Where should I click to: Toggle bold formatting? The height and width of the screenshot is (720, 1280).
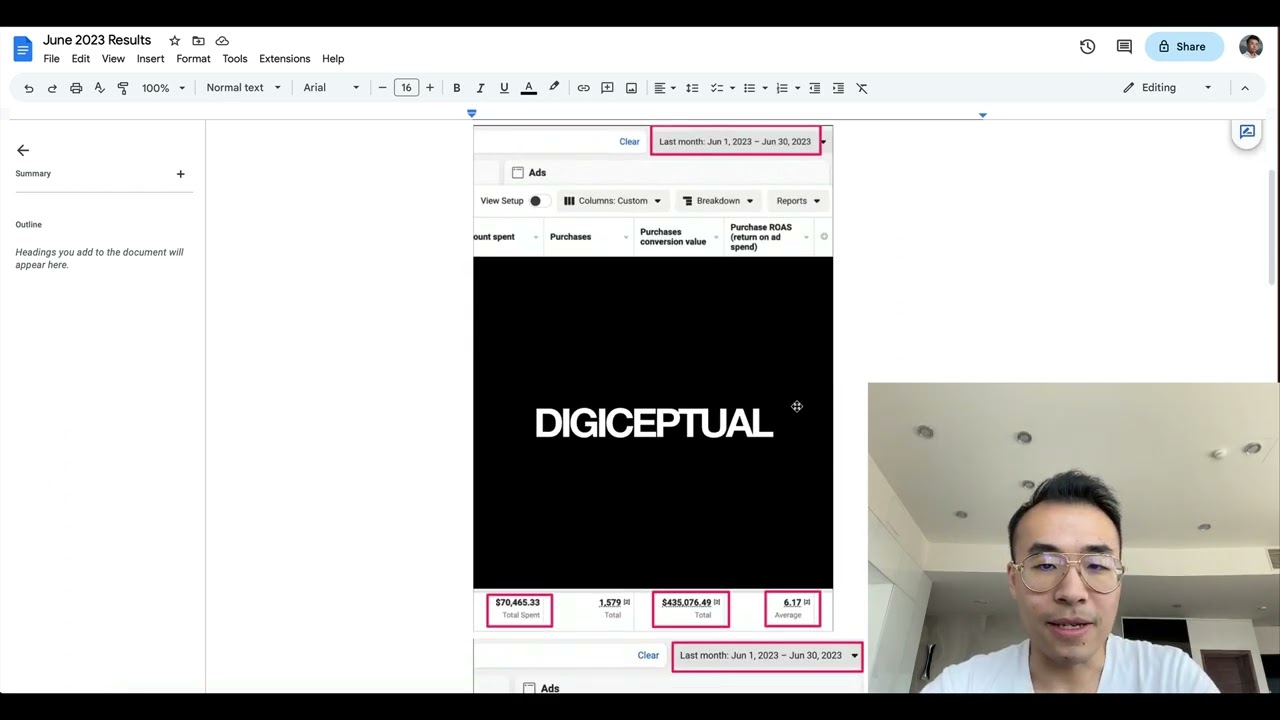pos(456,88)
